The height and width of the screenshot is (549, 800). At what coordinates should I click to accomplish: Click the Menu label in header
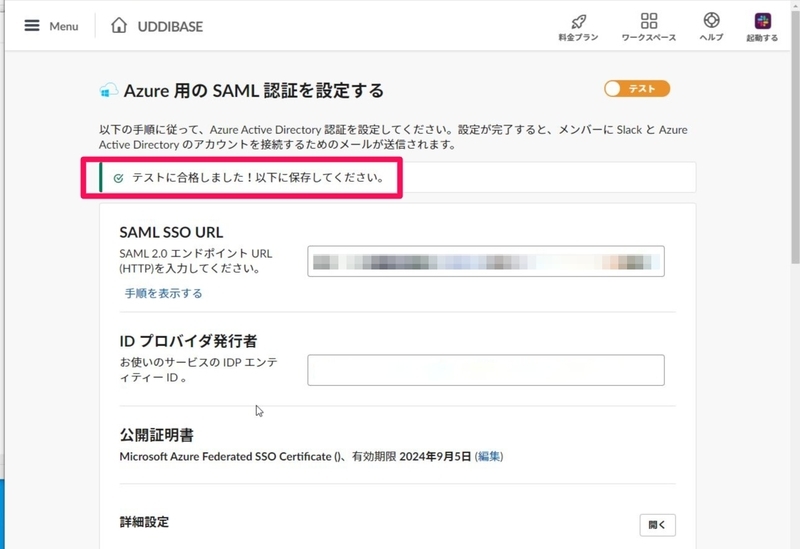click(64, 26)
